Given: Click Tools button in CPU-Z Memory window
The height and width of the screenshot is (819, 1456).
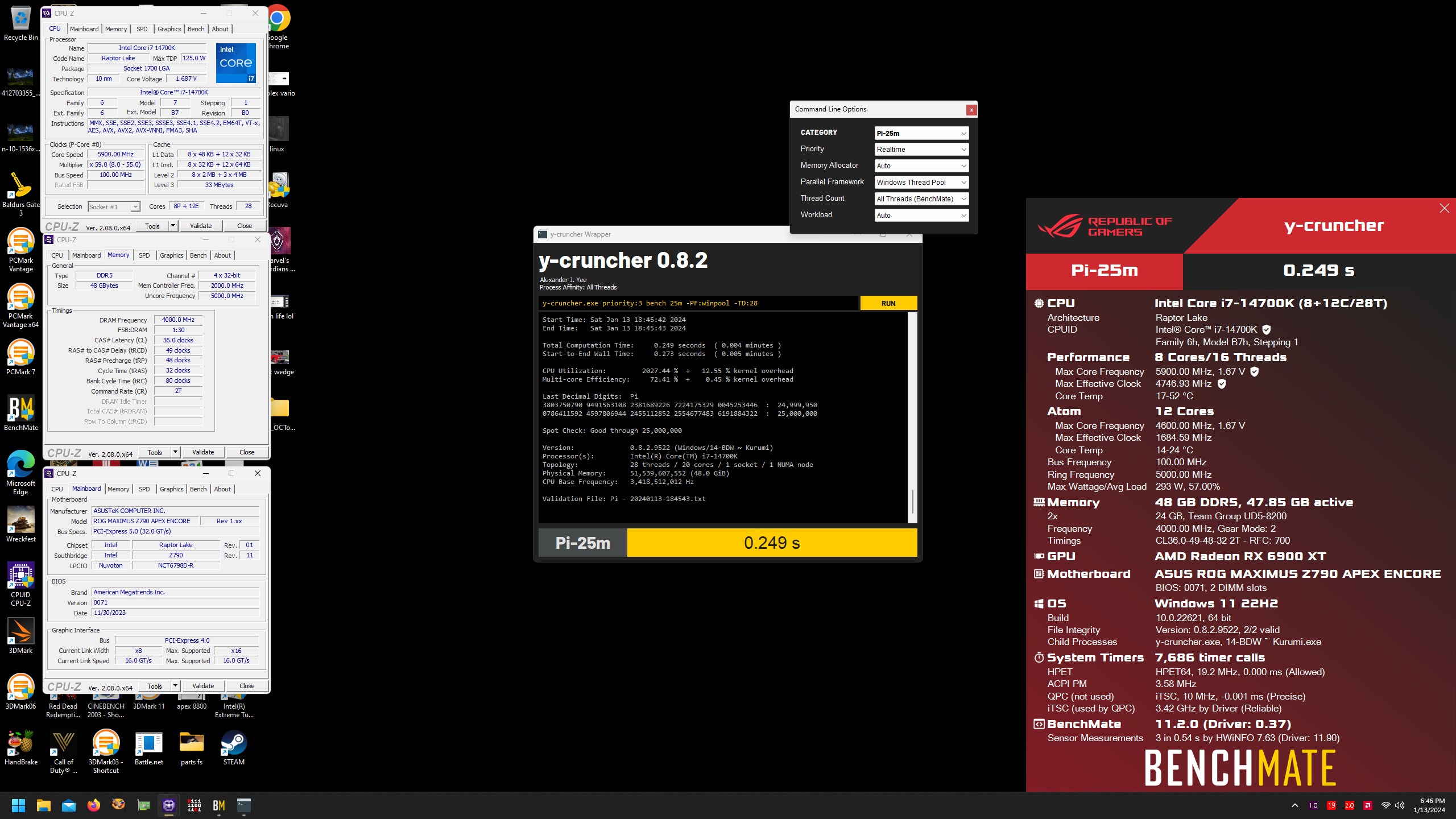Looking at the screenshot, I should [155, 452].
